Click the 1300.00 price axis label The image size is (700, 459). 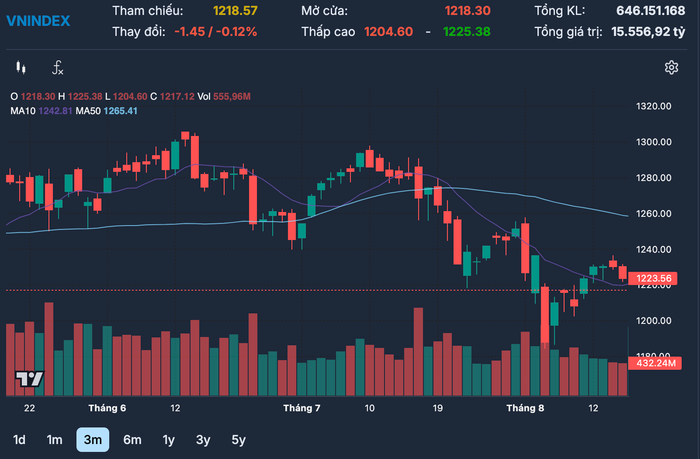[654, 142]
